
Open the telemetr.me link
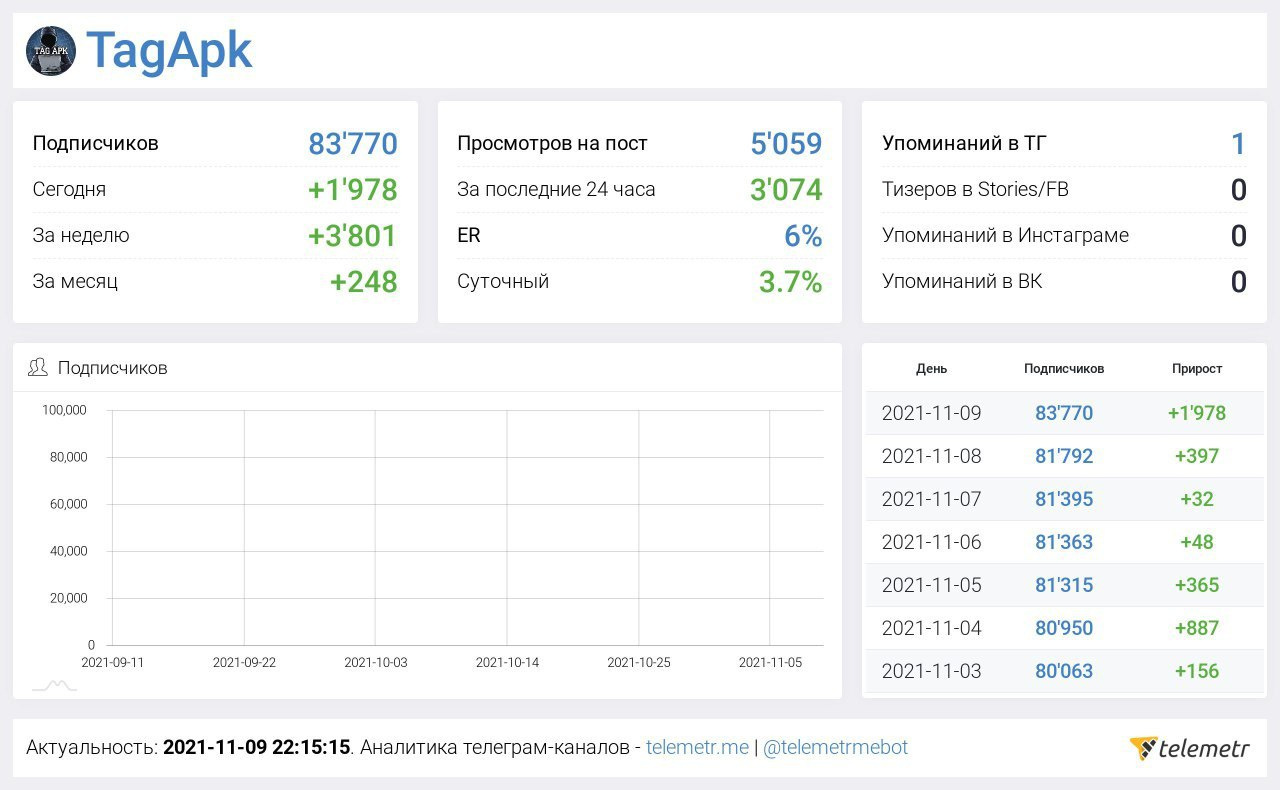[x=697, y=747]
